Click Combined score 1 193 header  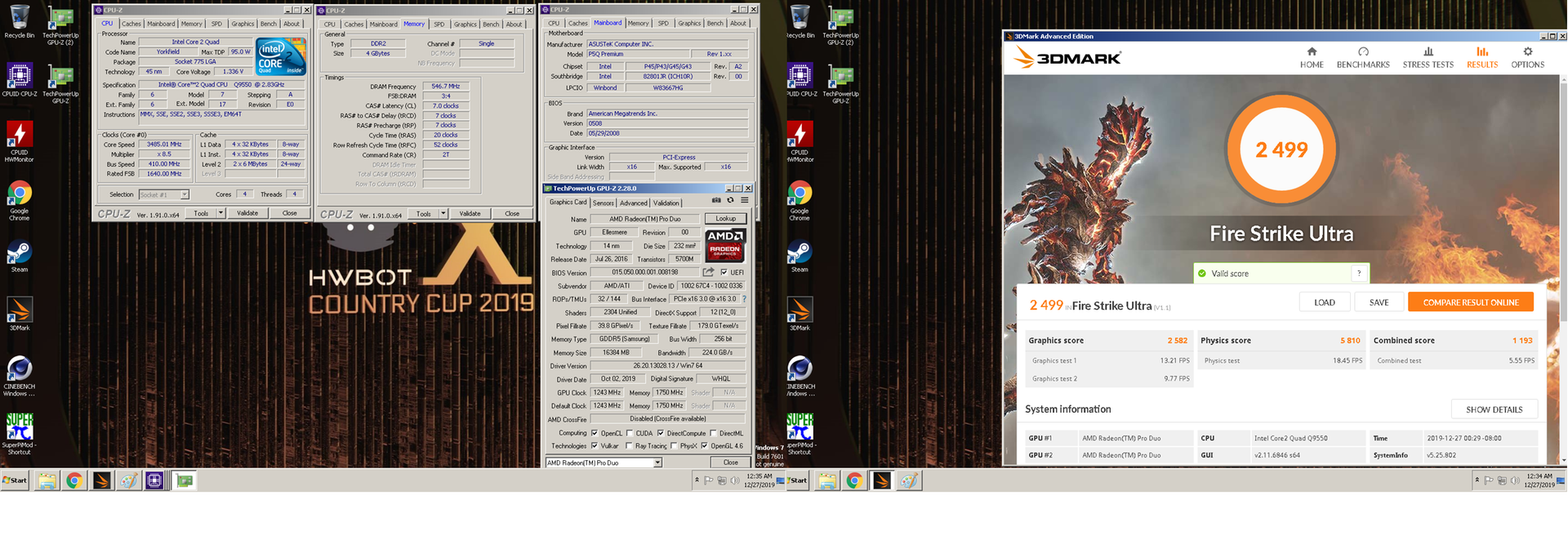point(1453,341)
